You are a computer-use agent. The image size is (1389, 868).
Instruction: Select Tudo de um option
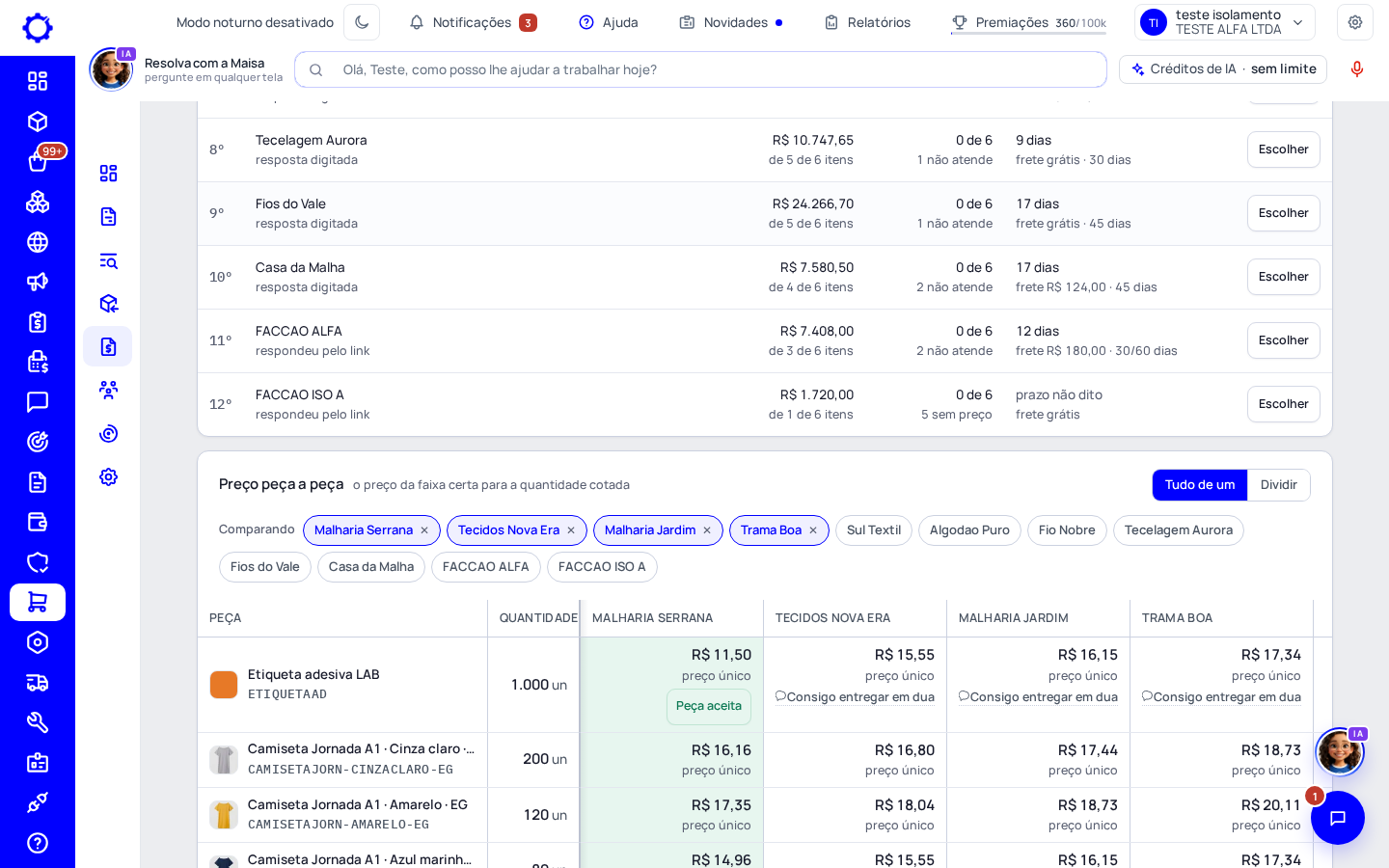(x=1200, y=485)
